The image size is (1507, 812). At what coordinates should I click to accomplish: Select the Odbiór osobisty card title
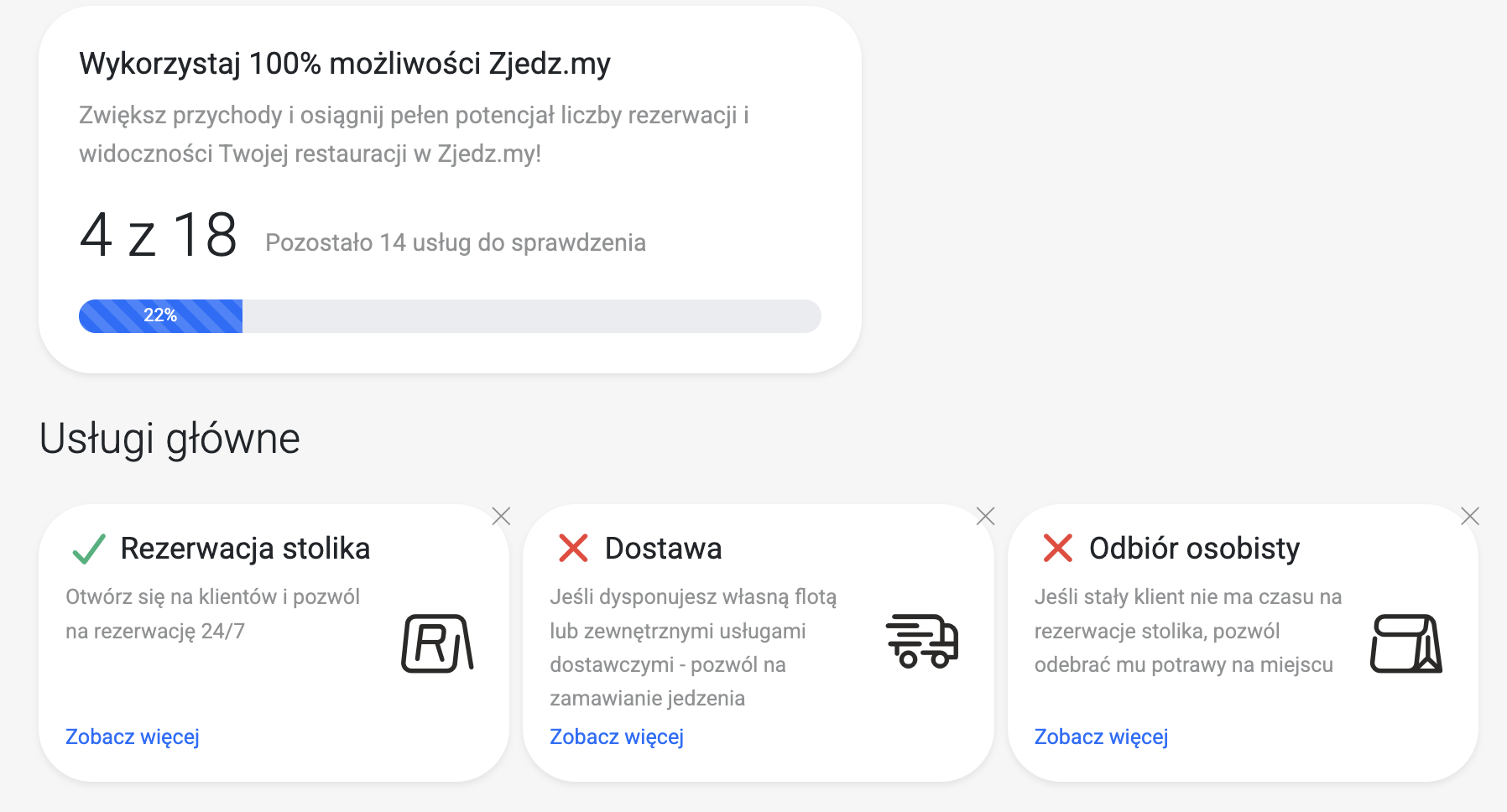pos(1194,549)
